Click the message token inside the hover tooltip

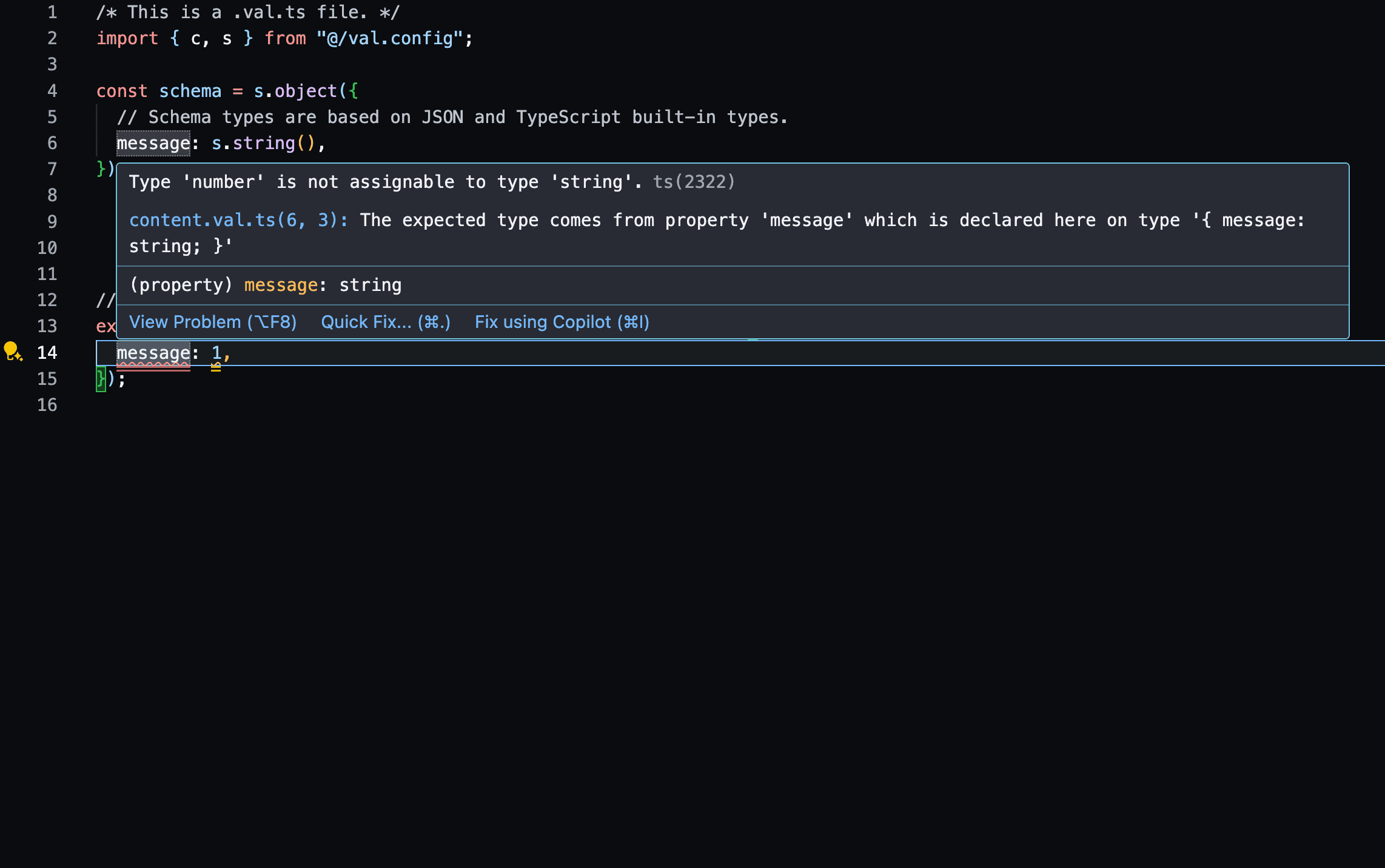281,285
